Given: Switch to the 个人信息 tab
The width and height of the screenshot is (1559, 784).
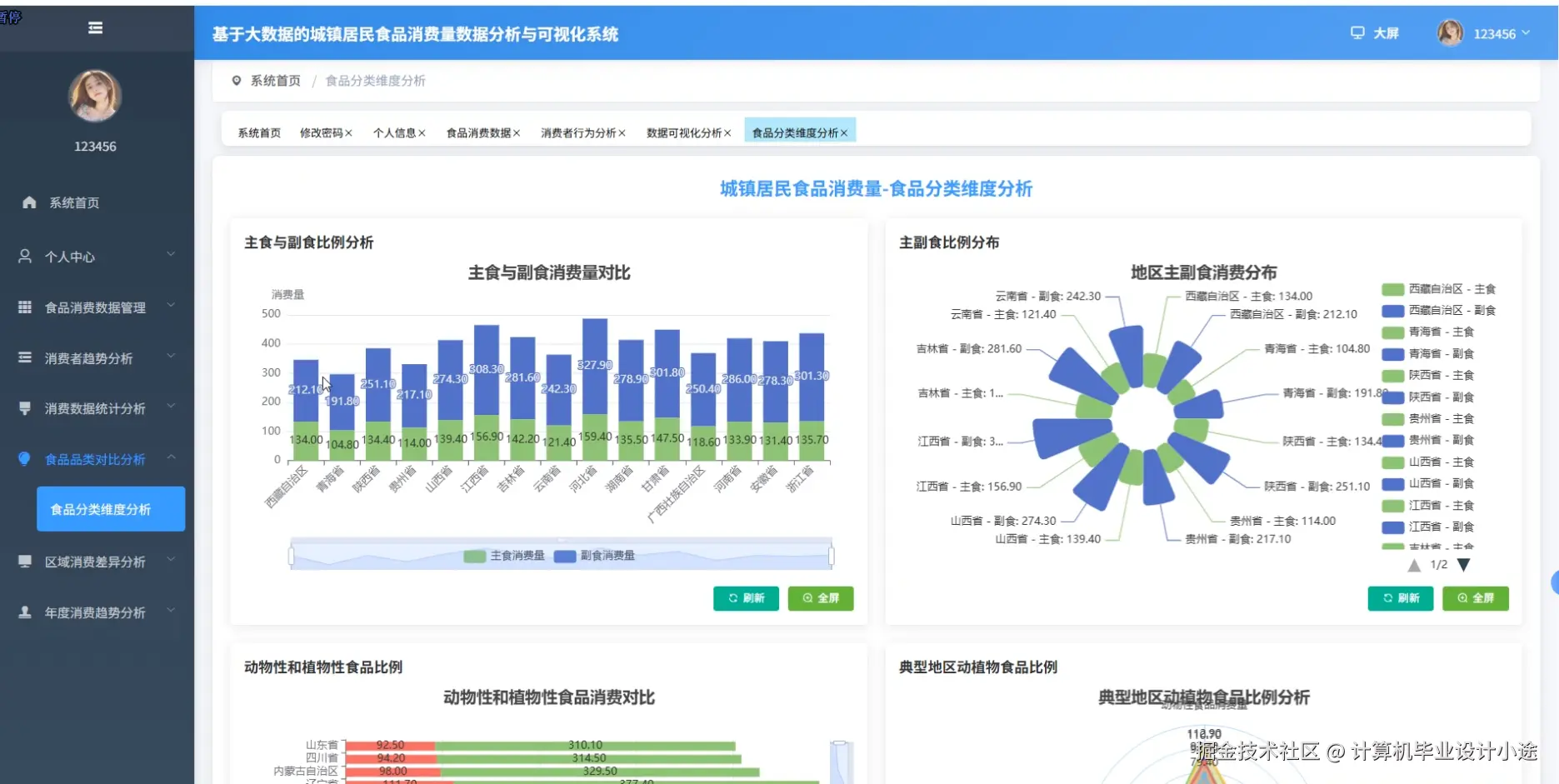Looking at the screenshot, I should coord(394,133).
